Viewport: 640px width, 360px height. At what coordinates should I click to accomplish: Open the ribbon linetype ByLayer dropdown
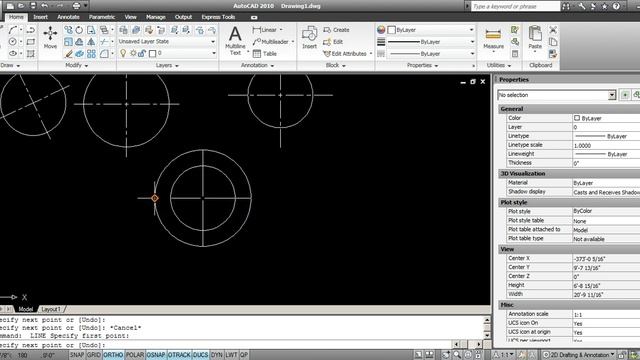(x=430, y=53)
